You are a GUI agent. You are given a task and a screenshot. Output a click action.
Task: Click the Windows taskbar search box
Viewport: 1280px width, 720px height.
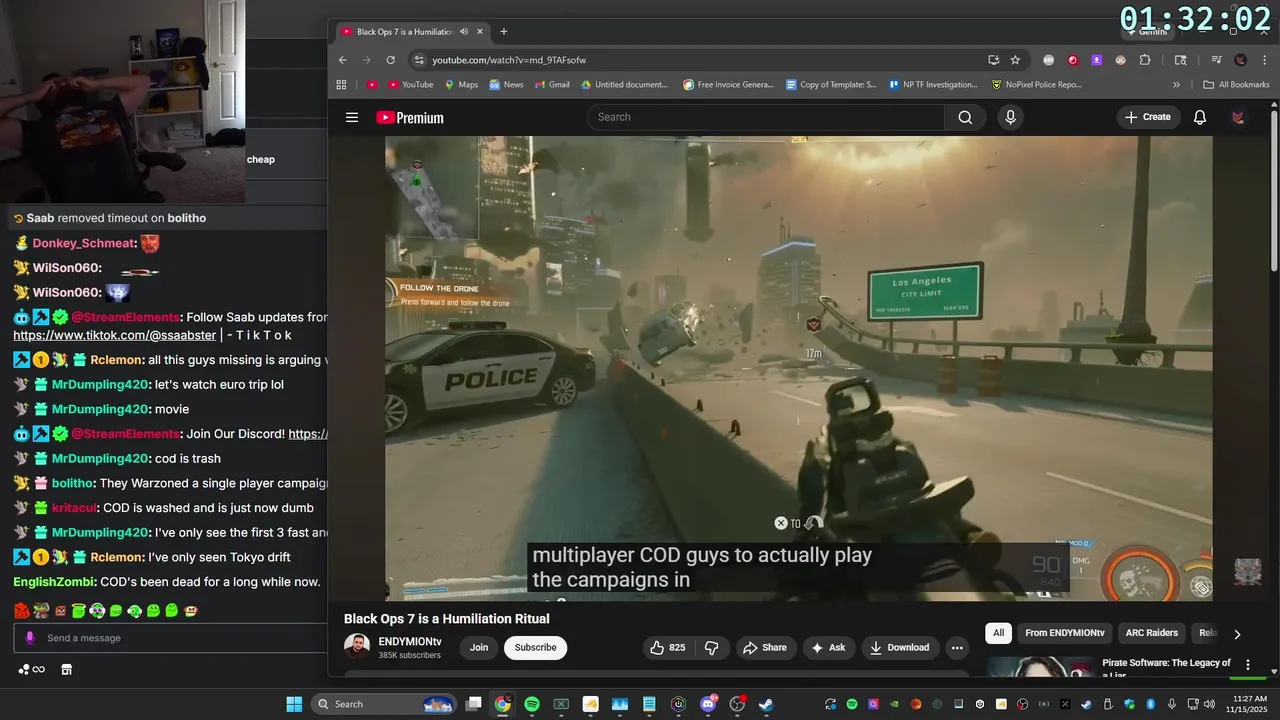(384, 704)
